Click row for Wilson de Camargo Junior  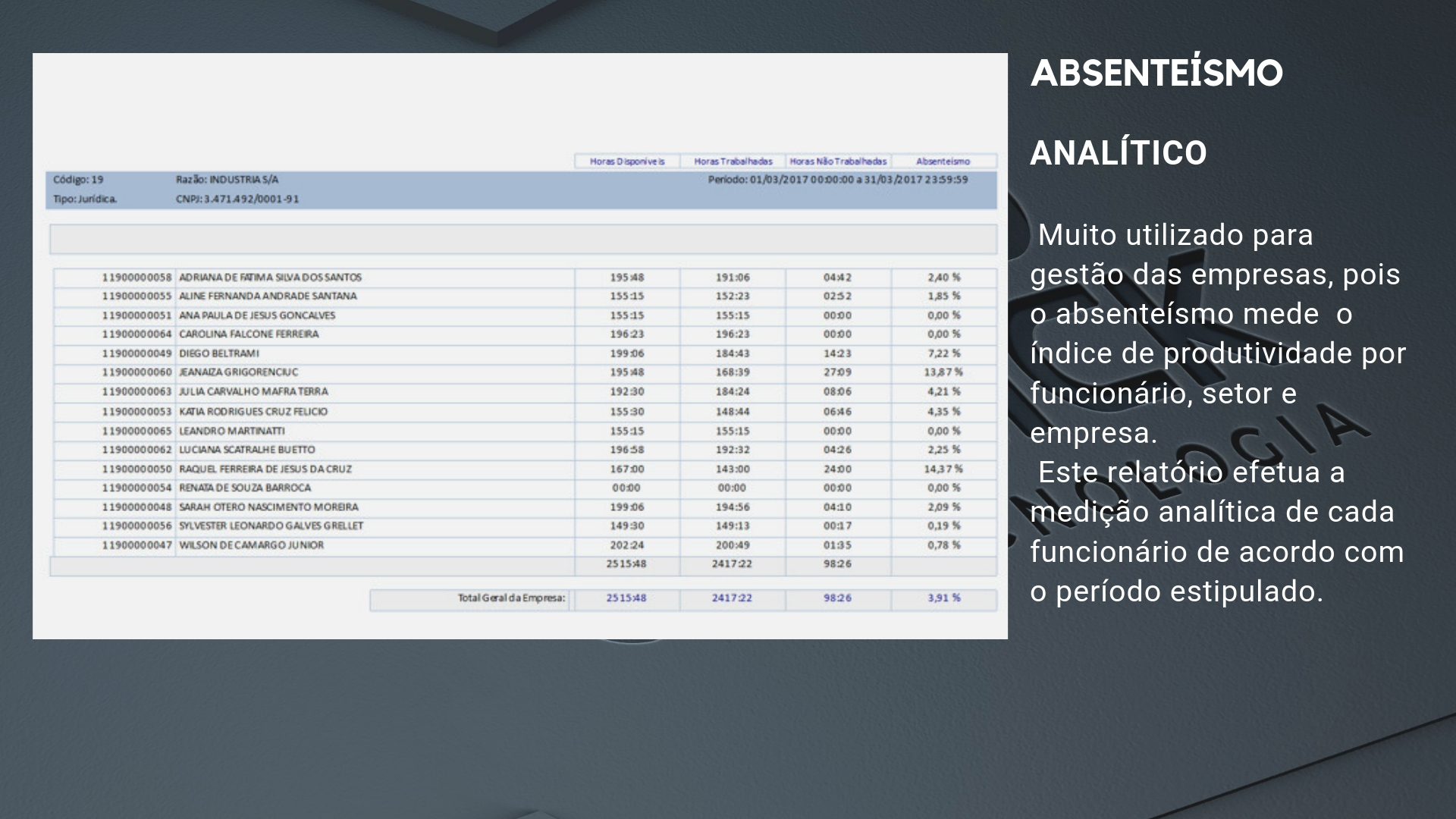click(x=251, y=545)
